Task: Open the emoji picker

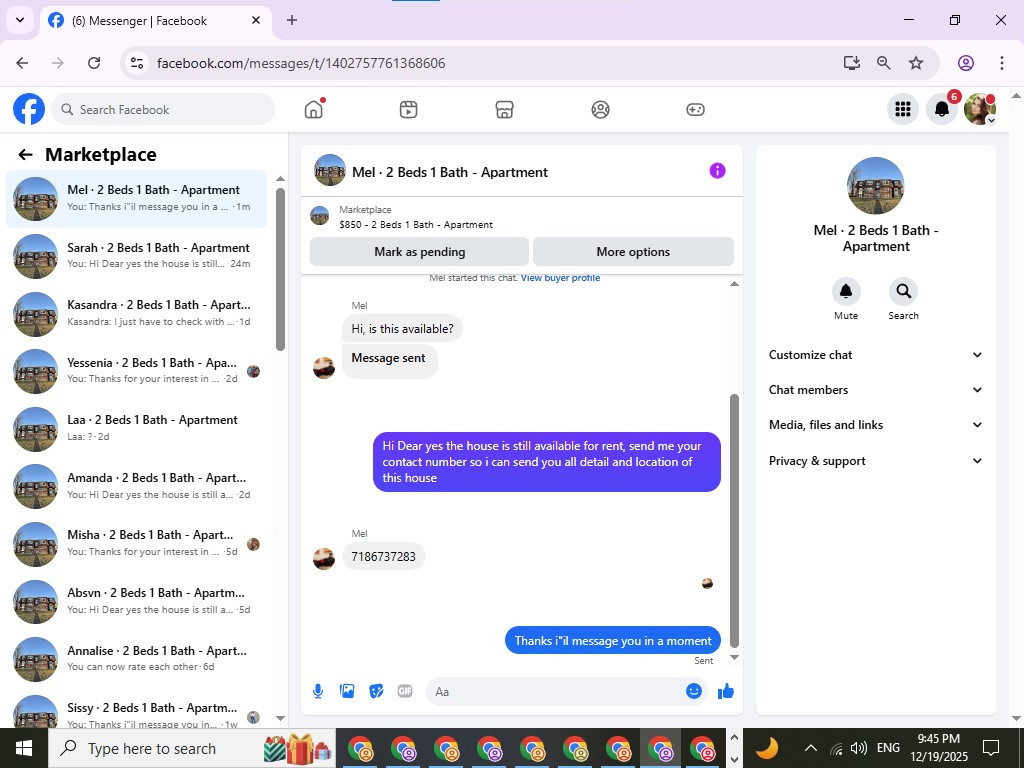Action: pos(694,691)
